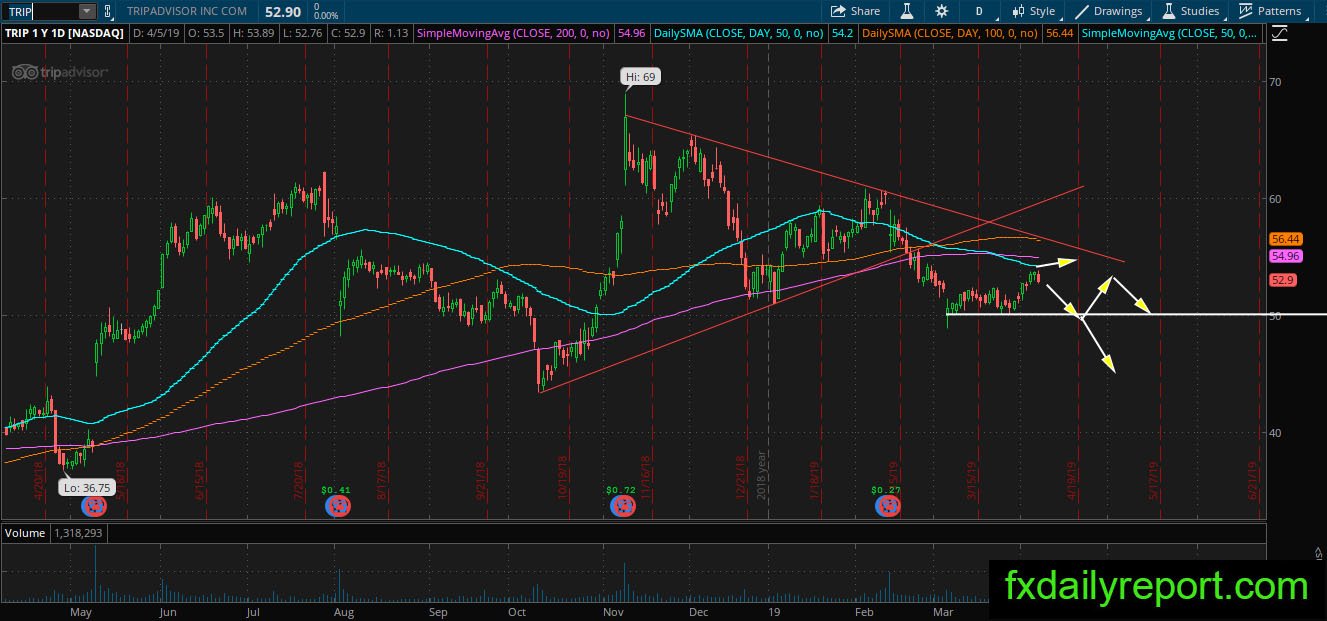Image resolution: width=1327 pixels, height=621 pixels.
Task: Click the 60 price axis label
Action: point(1277,198)
